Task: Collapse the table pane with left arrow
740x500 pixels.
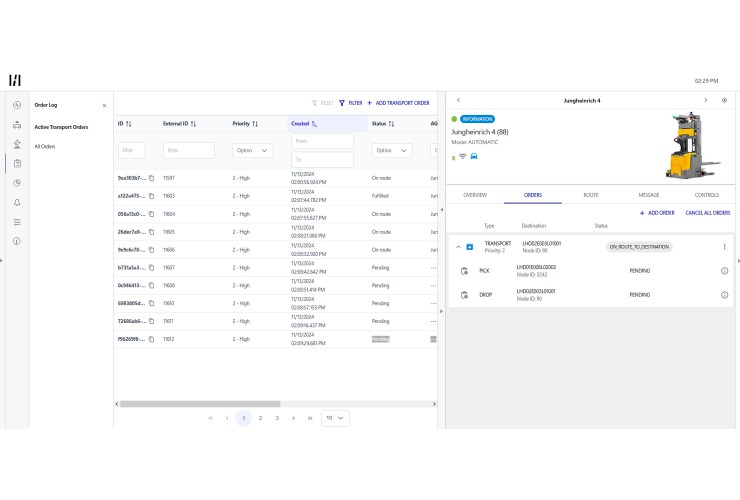Action: (x=441, y=210)
